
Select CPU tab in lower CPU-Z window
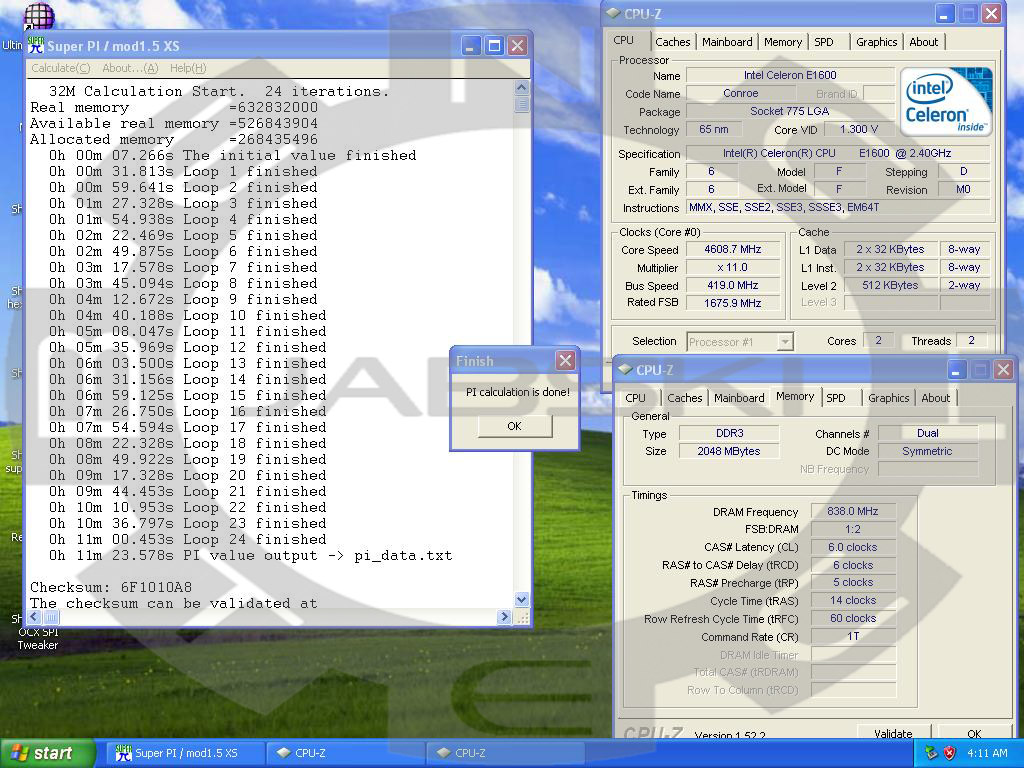coord(635,398)
